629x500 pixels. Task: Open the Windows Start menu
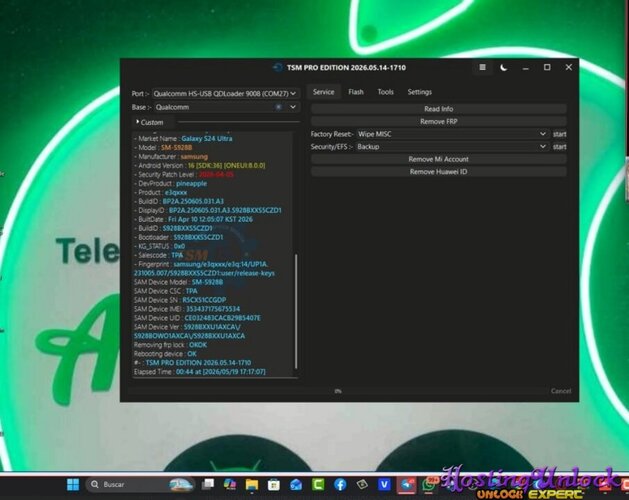click(x=73, y=484)
